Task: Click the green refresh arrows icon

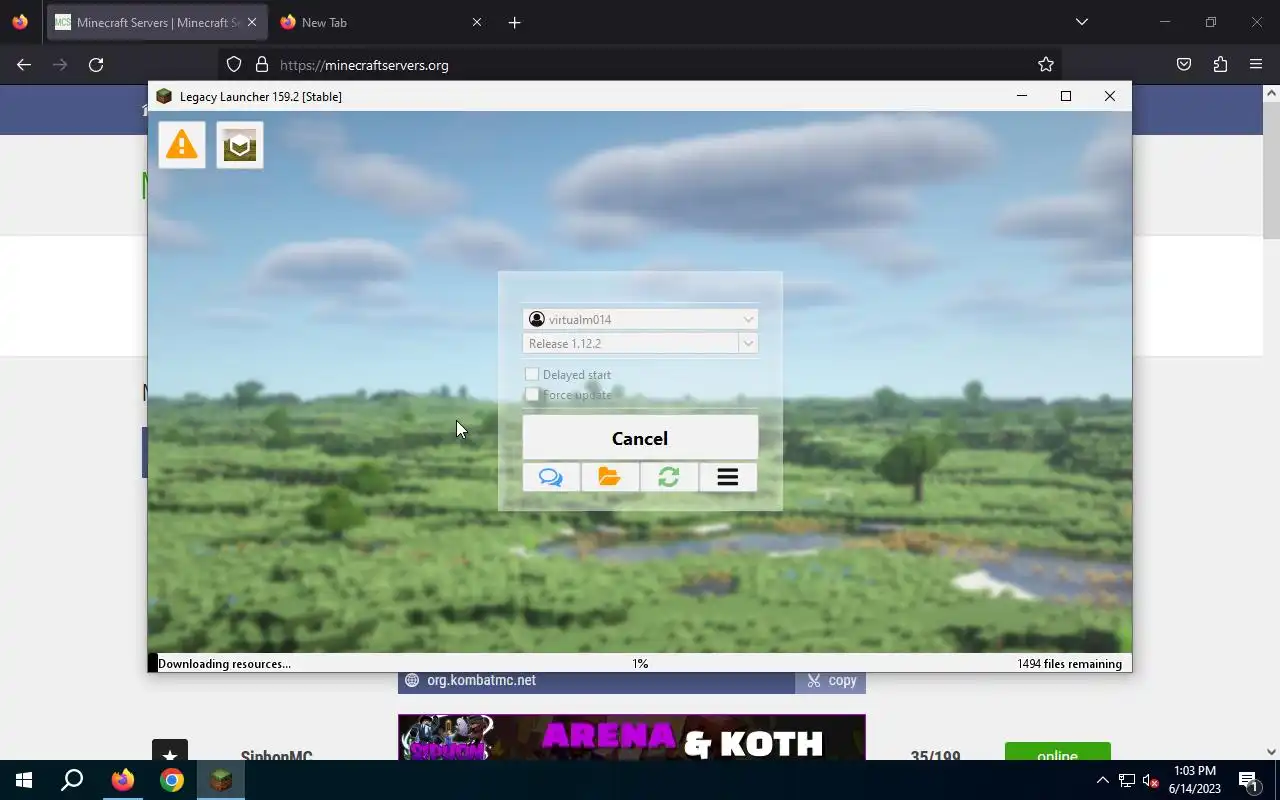Action: click(x=669, y=477)
